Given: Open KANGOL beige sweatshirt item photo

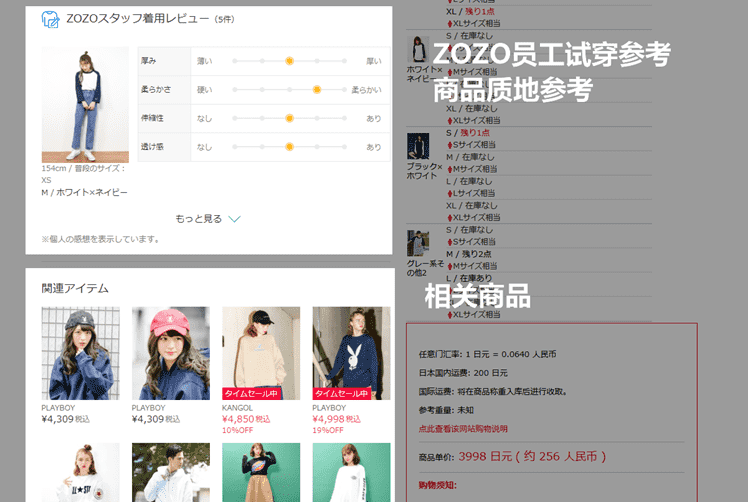Looking at the screenshot, I should click(261, 353).
